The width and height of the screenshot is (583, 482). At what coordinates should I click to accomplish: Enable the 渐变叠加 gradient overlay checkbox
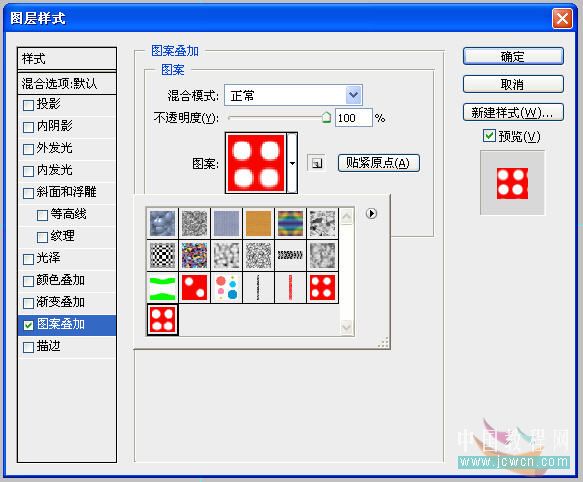tap(28, 303)
